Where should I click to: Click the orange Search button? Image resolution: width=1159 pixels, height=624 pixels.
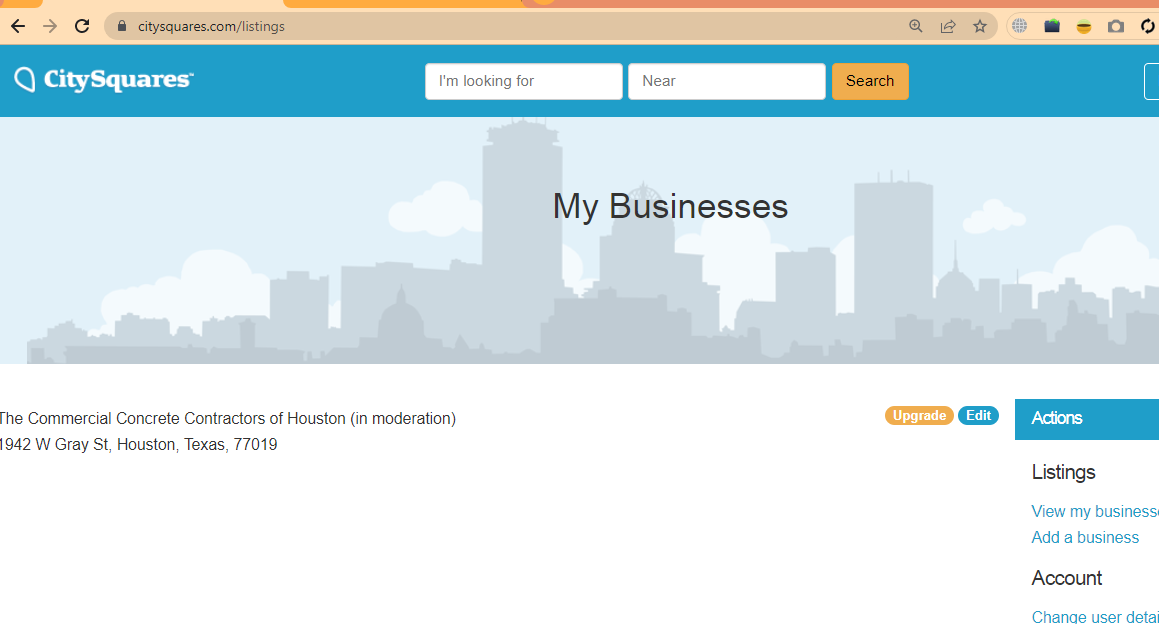870,81
